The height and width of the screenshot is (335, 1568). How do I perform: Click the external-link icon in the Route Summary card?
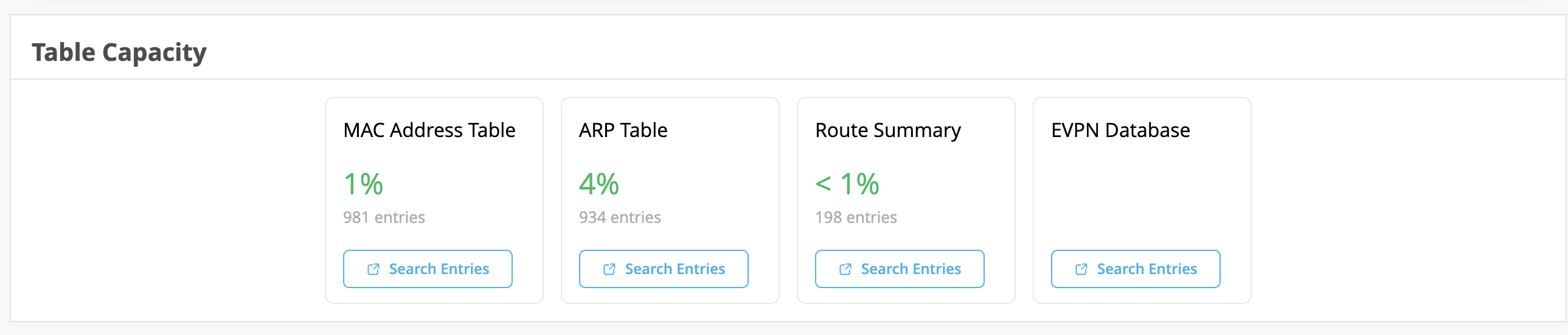point(845,269)
